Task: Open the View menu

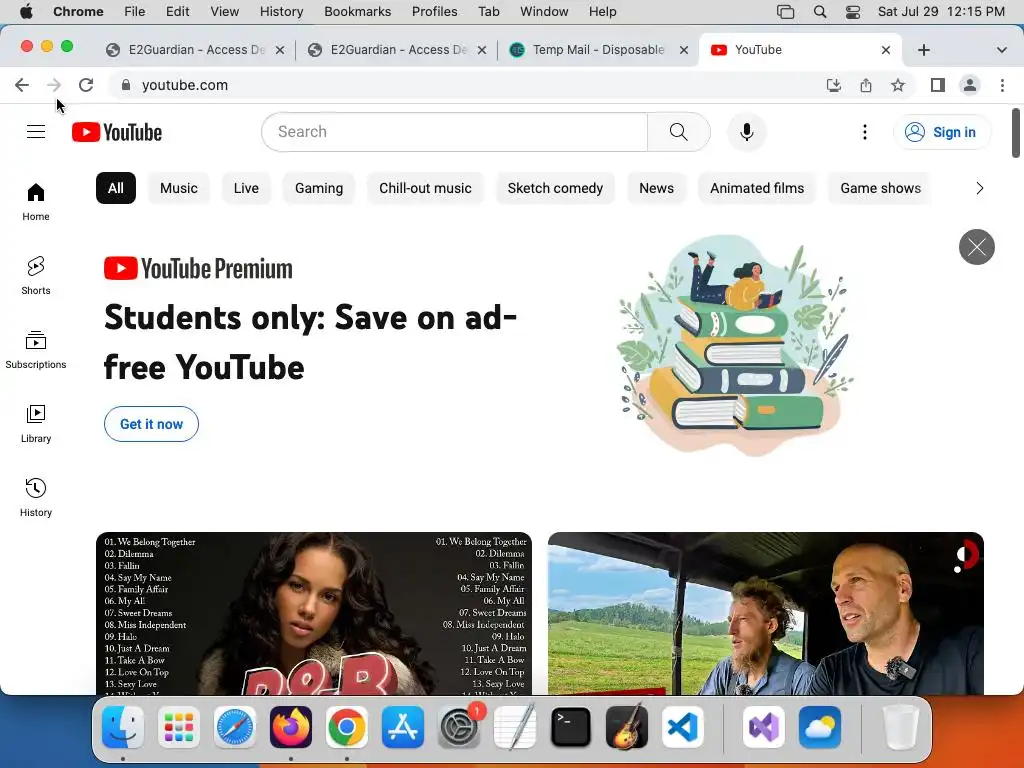Action: click(224, 12)
